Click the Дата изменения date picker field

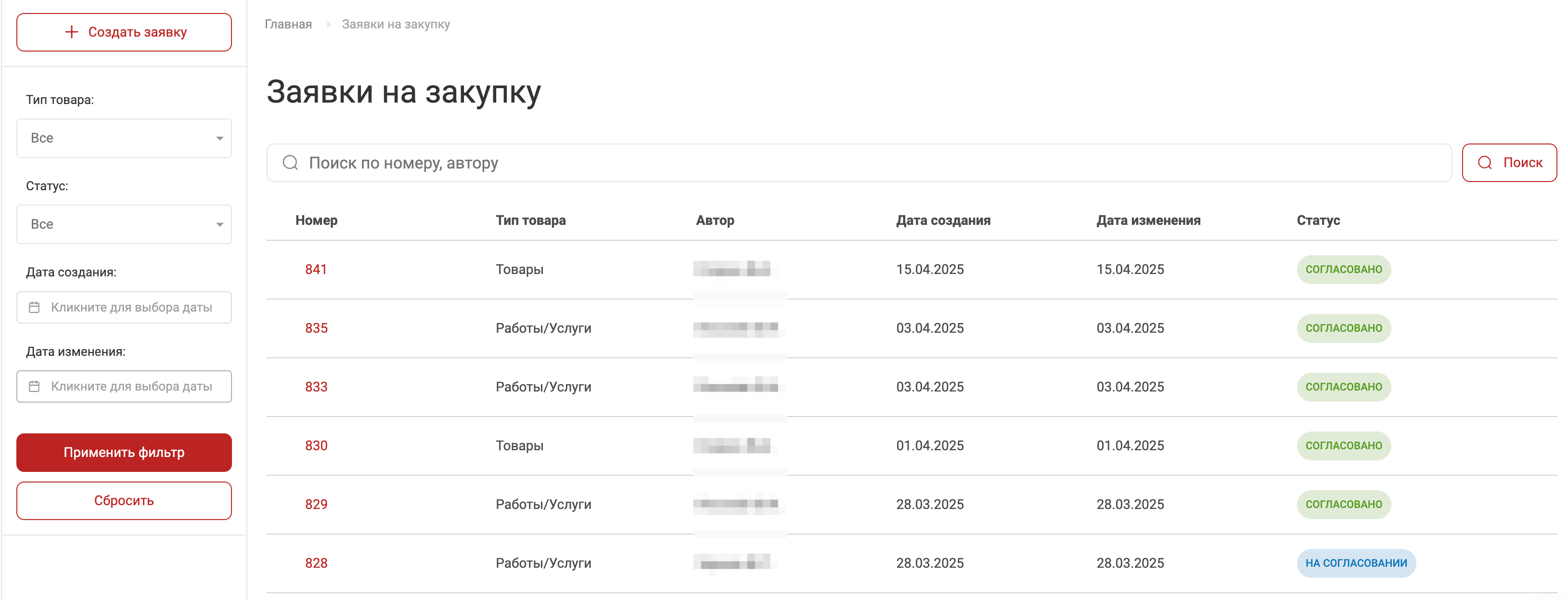131,386
